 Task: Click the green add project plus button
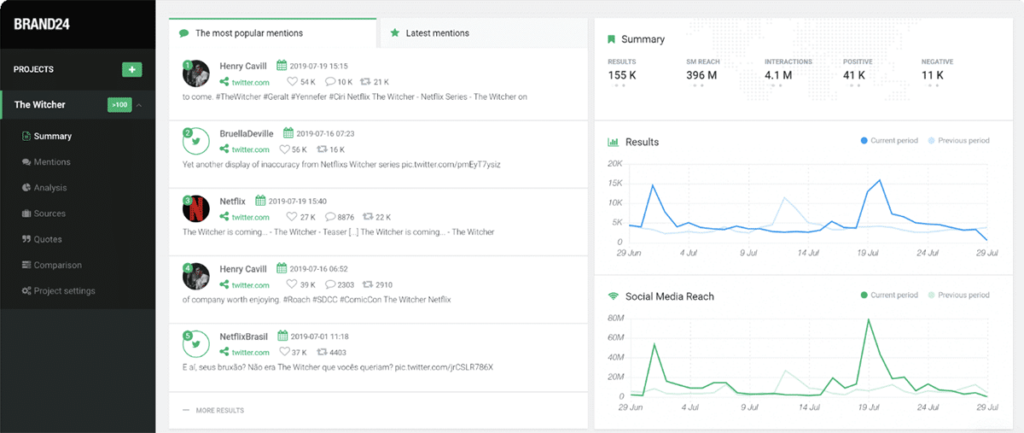[132, 69]
